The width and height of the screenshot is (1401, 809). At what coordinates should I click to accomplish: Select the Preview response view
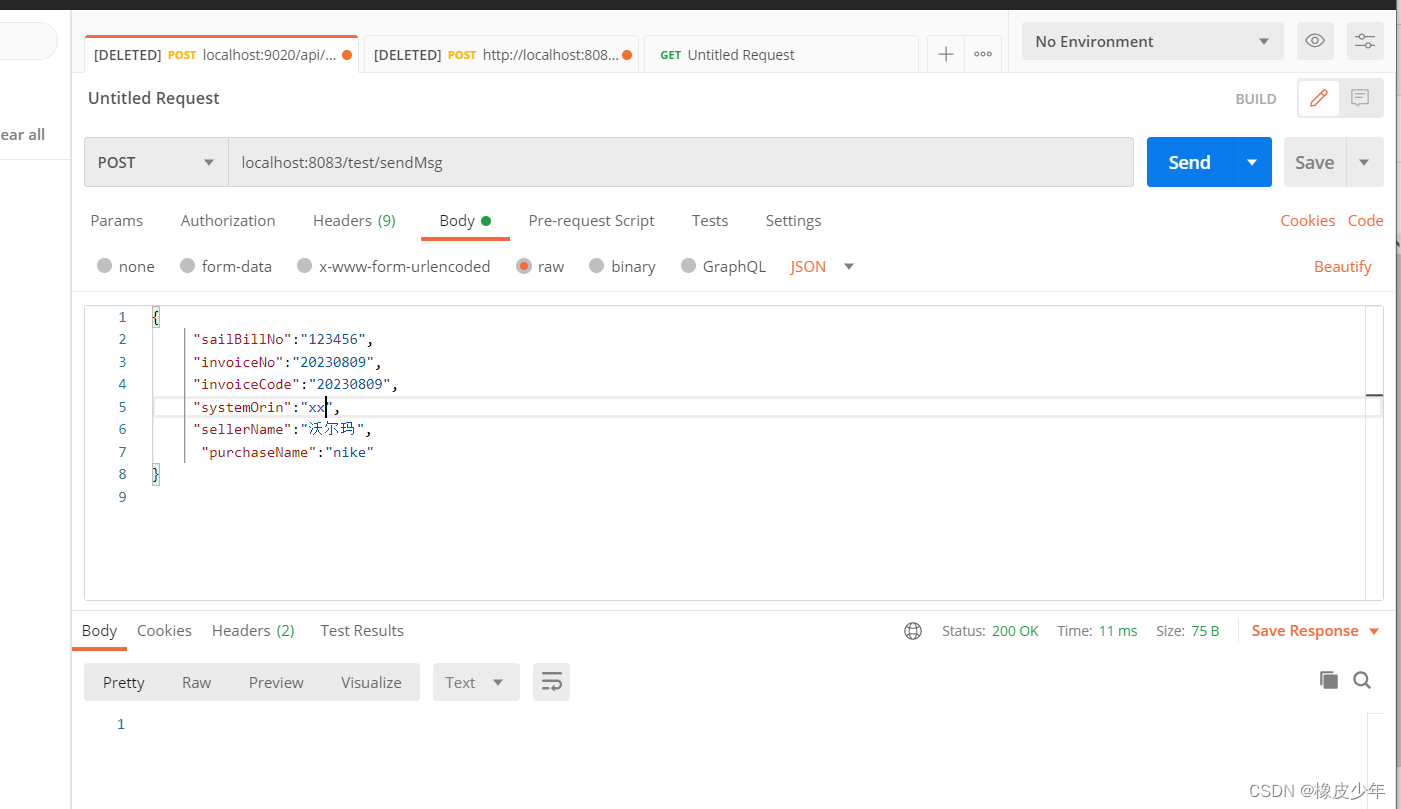point(276,682)
